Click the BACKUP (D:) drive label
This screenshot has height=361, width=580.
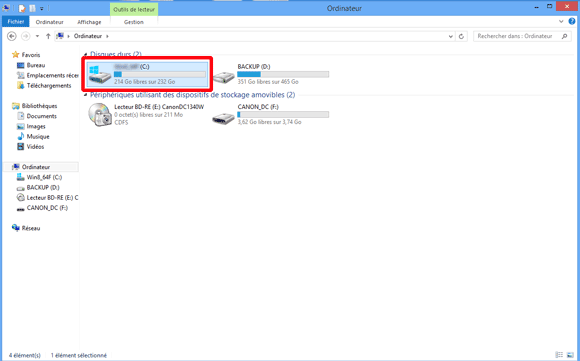(x=254, y=67)
